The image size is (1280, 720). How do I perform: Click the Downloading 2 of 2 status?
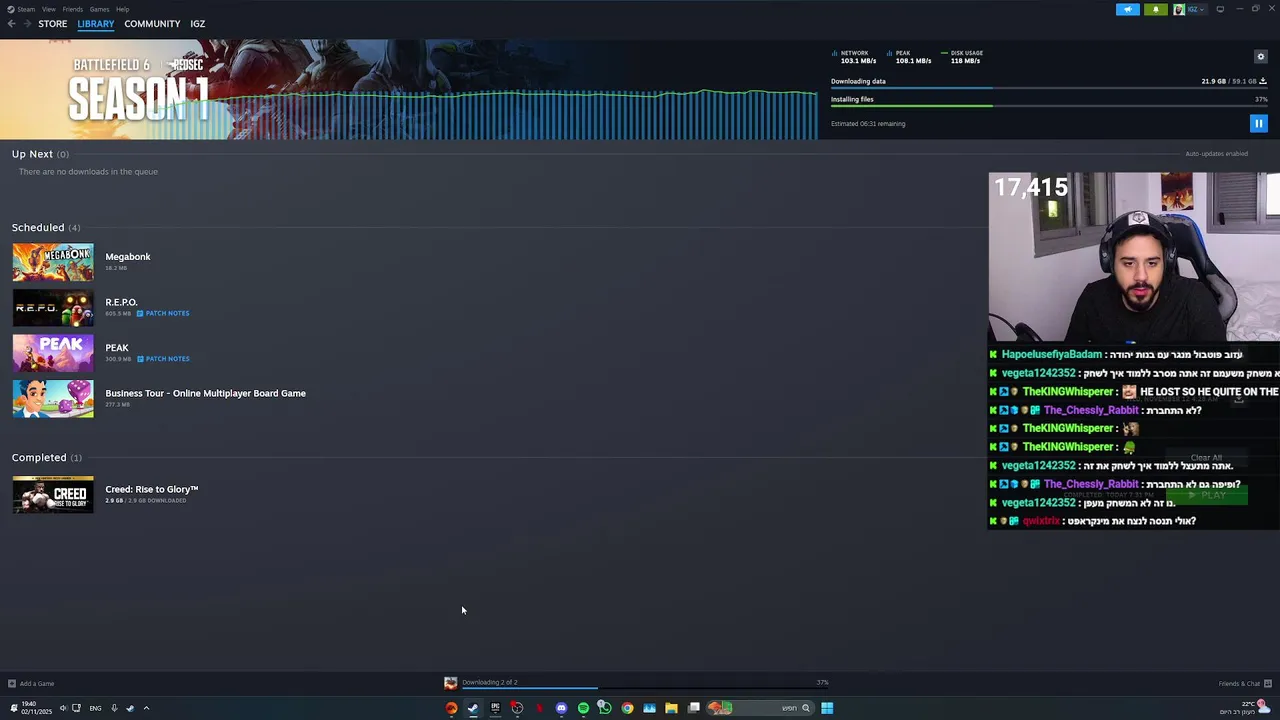pos(489,682)
